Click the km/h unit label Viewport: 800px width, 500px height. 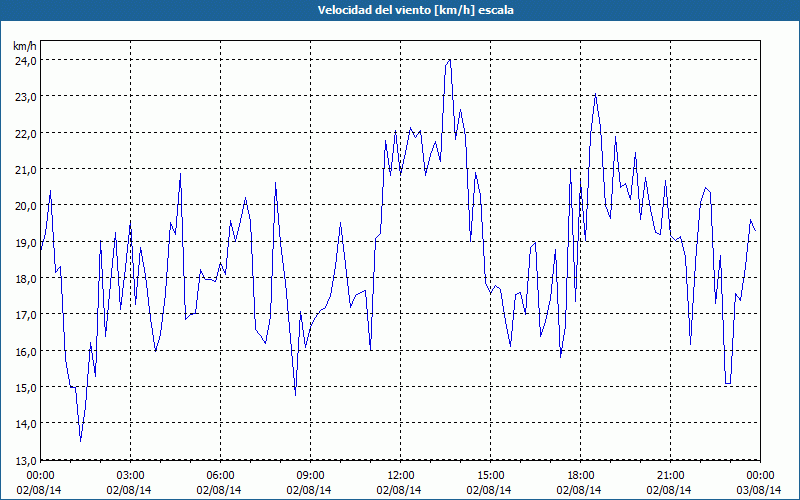click(x=25, y=46)
